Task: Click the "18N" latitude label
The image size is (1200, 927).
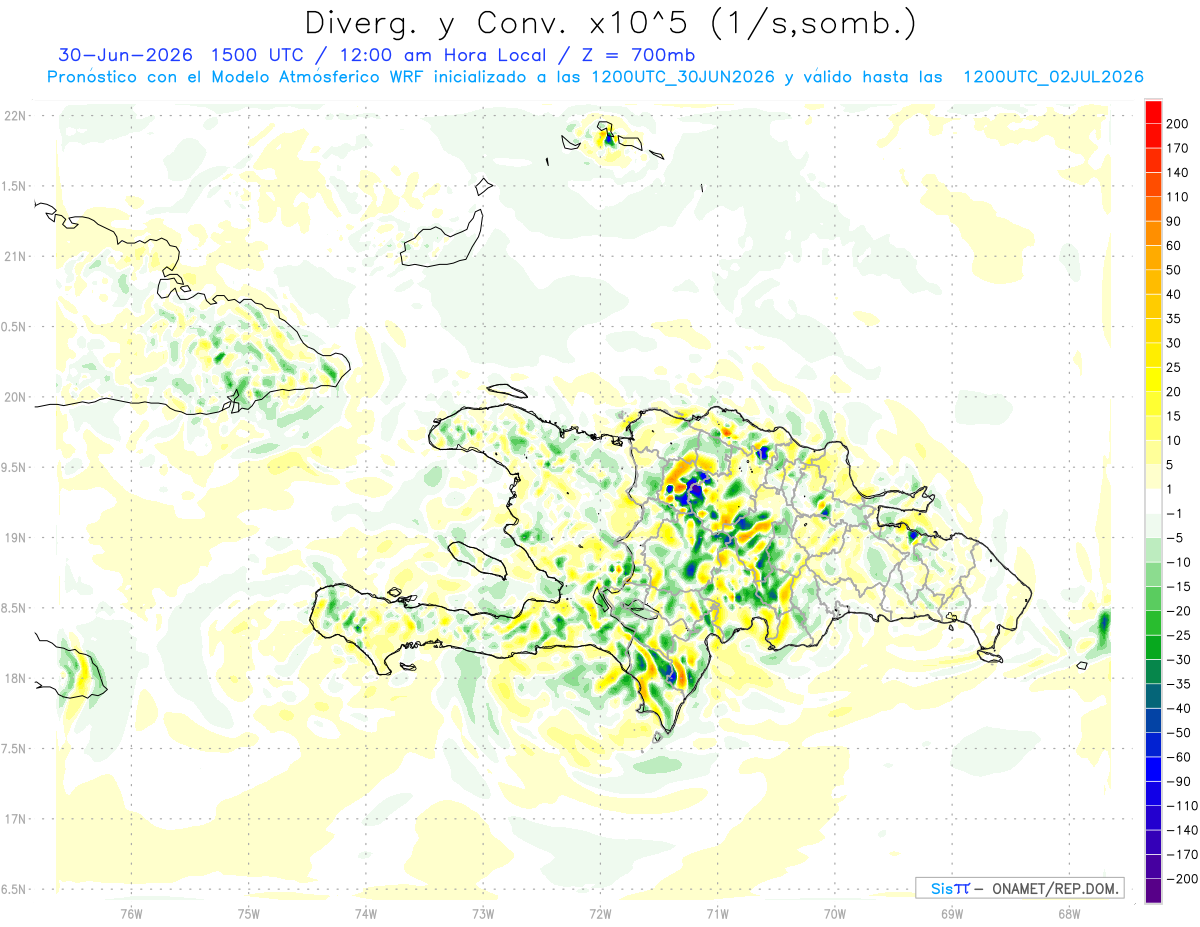Action: [16, 678]
